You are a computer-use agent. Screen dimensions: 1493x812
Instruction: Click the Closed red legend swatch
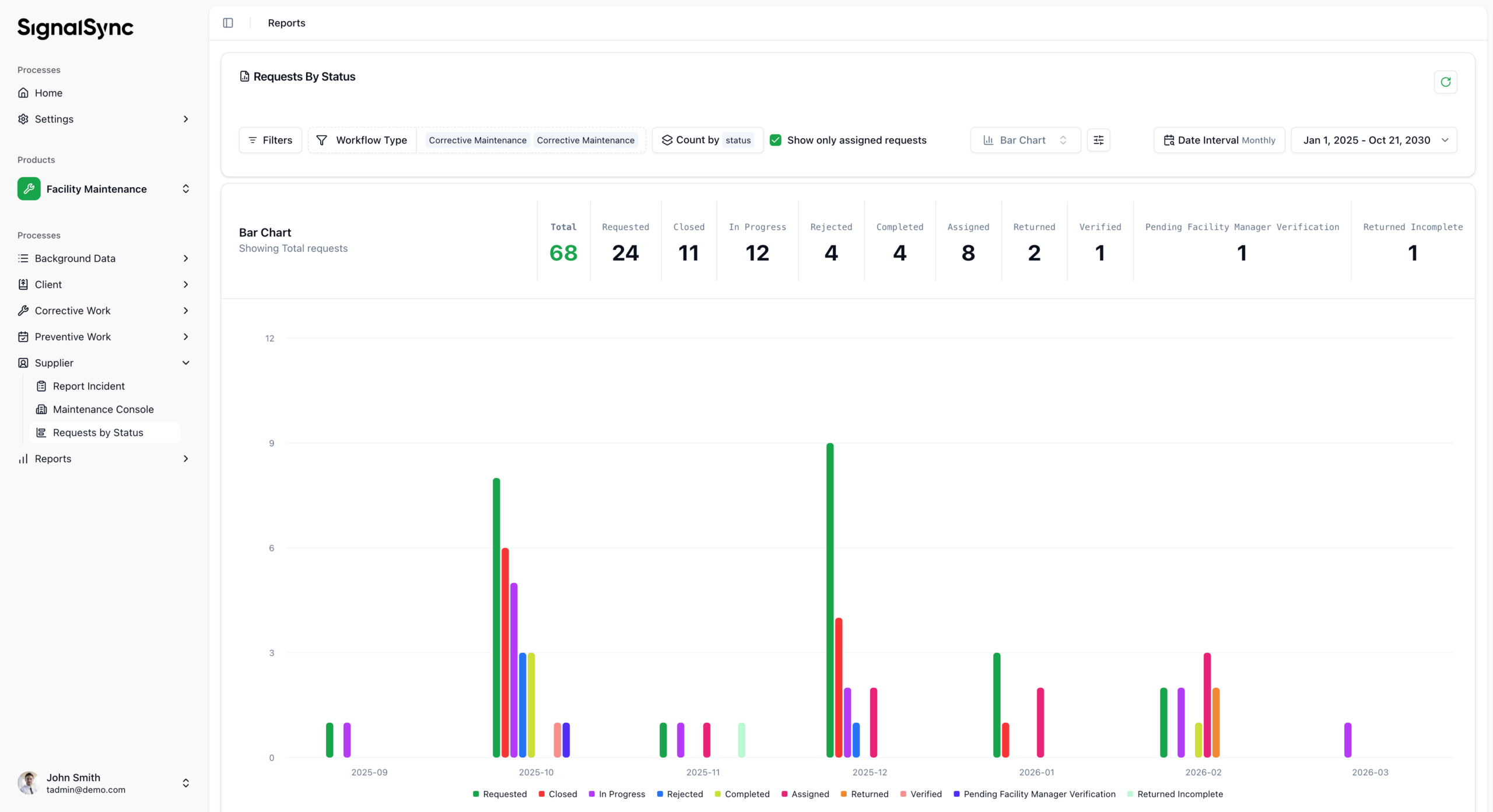click(x=542, y=794)
